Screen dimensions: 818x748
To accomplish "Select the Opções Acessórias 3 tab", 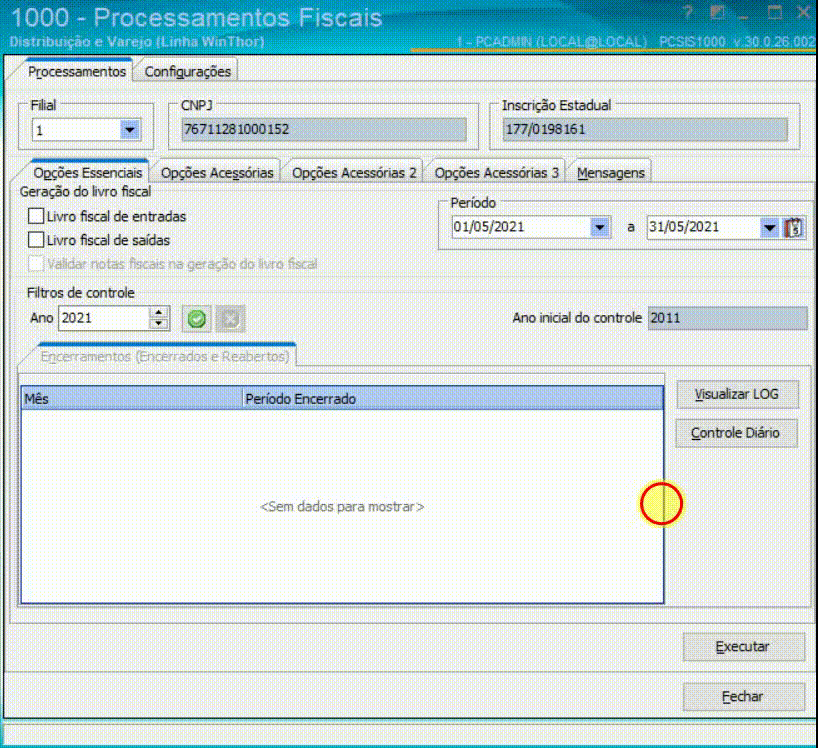I will (497, 173).
